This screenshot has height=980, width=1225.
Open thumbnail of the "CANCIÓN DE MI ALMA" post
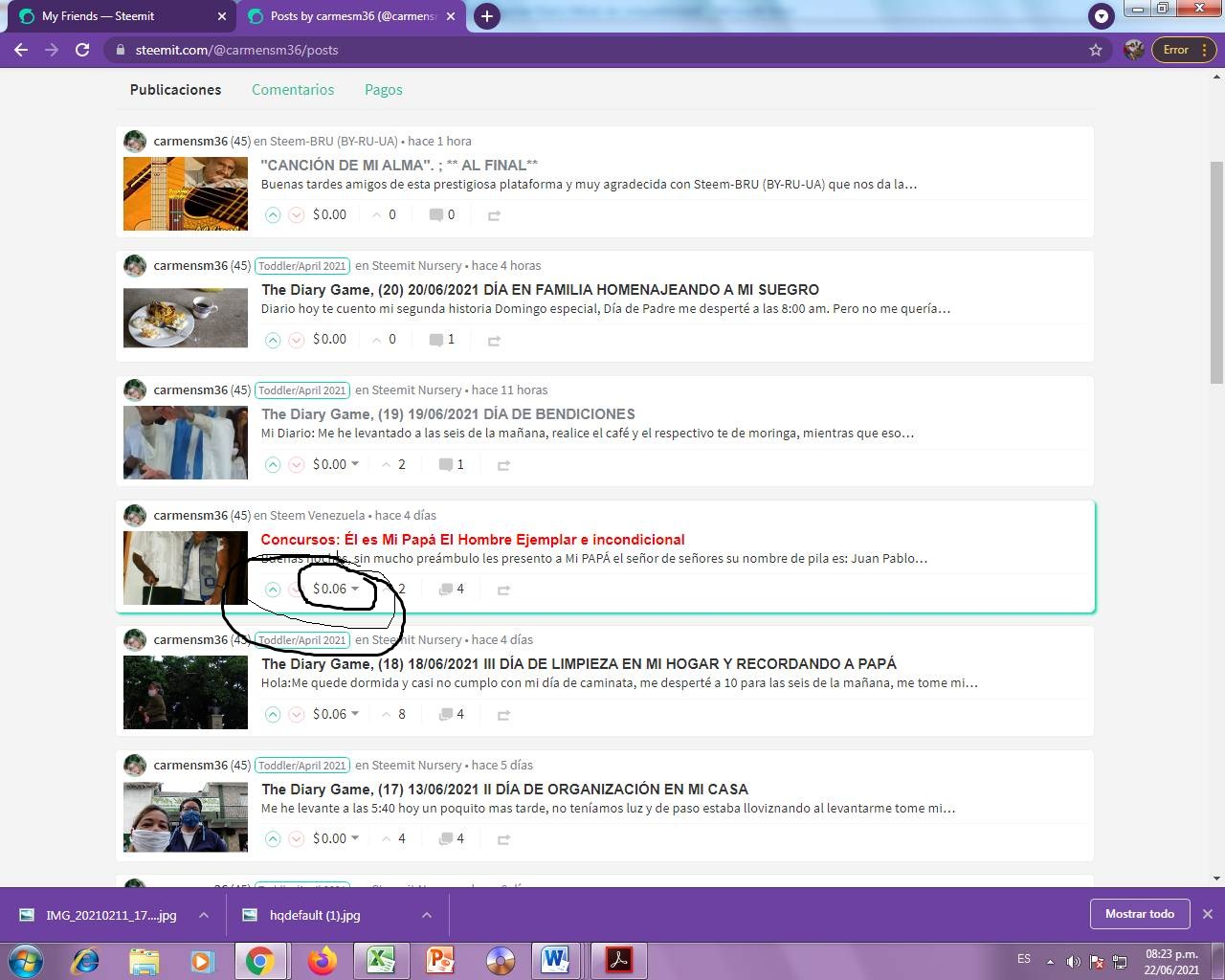click(x=186, y=194)
